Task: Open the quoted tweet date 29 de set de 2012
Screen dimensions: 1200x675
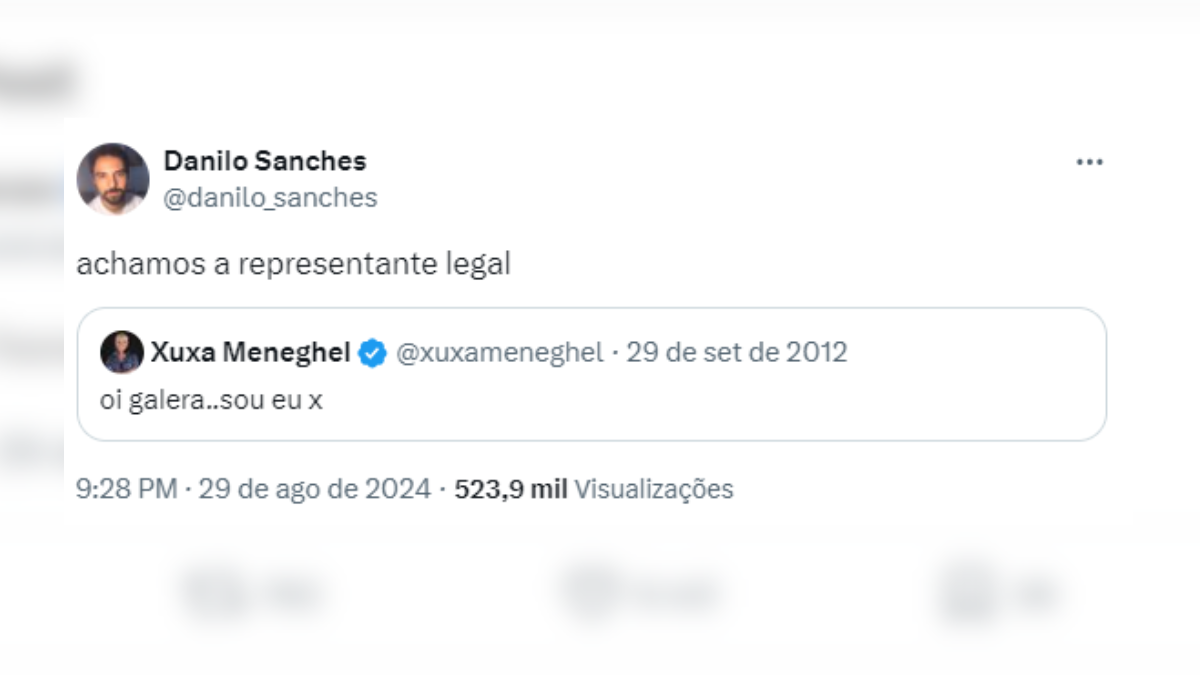Action: (x=737, y=353)
